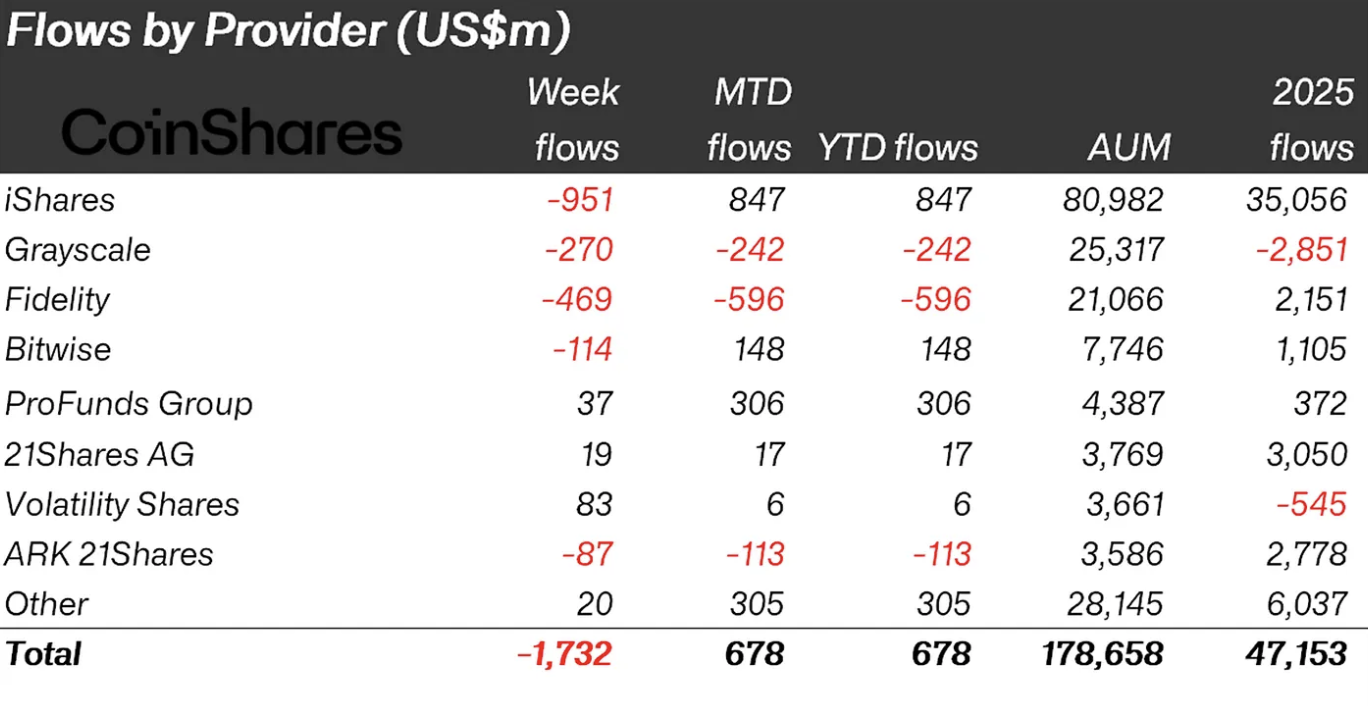Click the ProFunds Group row label
Viewport: 1368px width, 706px height.
click(x=129, y=404)
